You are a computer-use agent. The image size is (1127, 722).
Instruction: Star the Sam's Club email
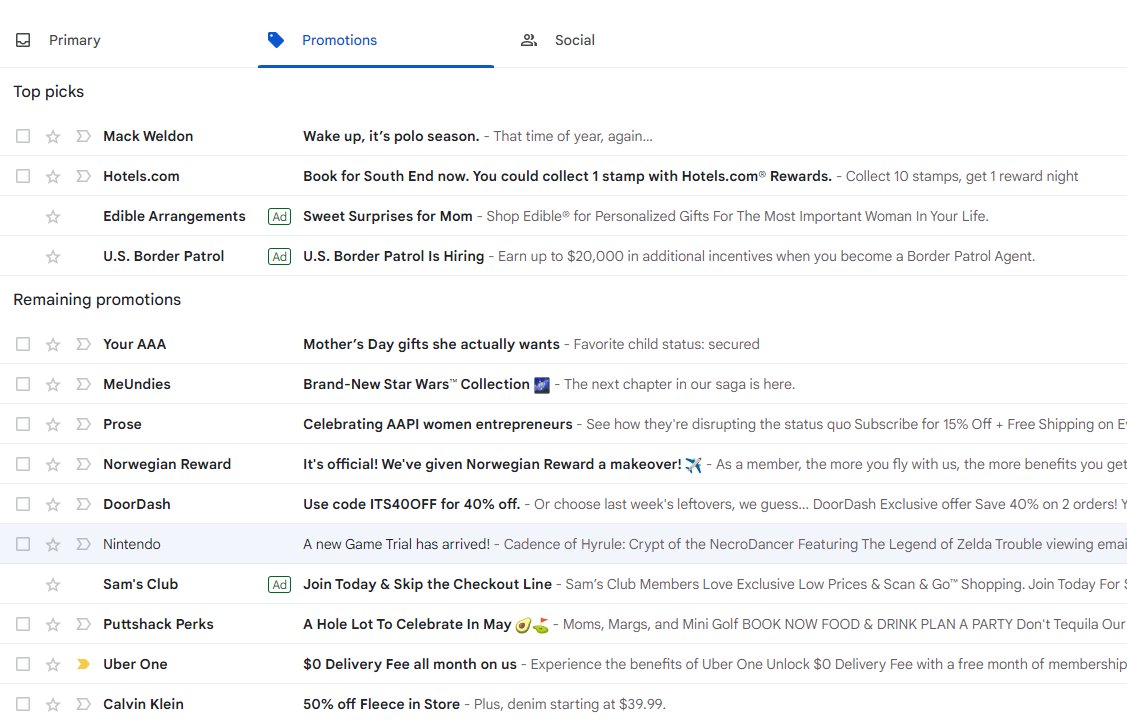click(52, 584)
